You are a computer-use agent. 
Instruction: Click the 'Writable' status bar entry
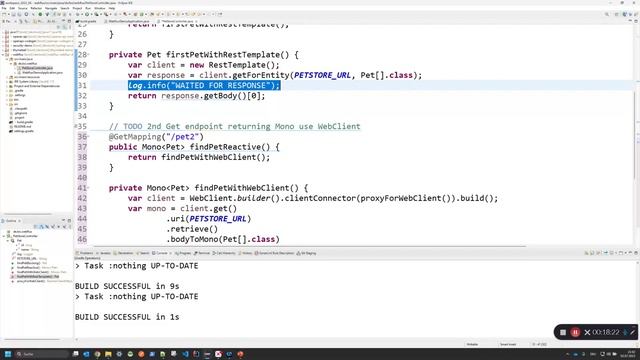click(x=472, y=344)
